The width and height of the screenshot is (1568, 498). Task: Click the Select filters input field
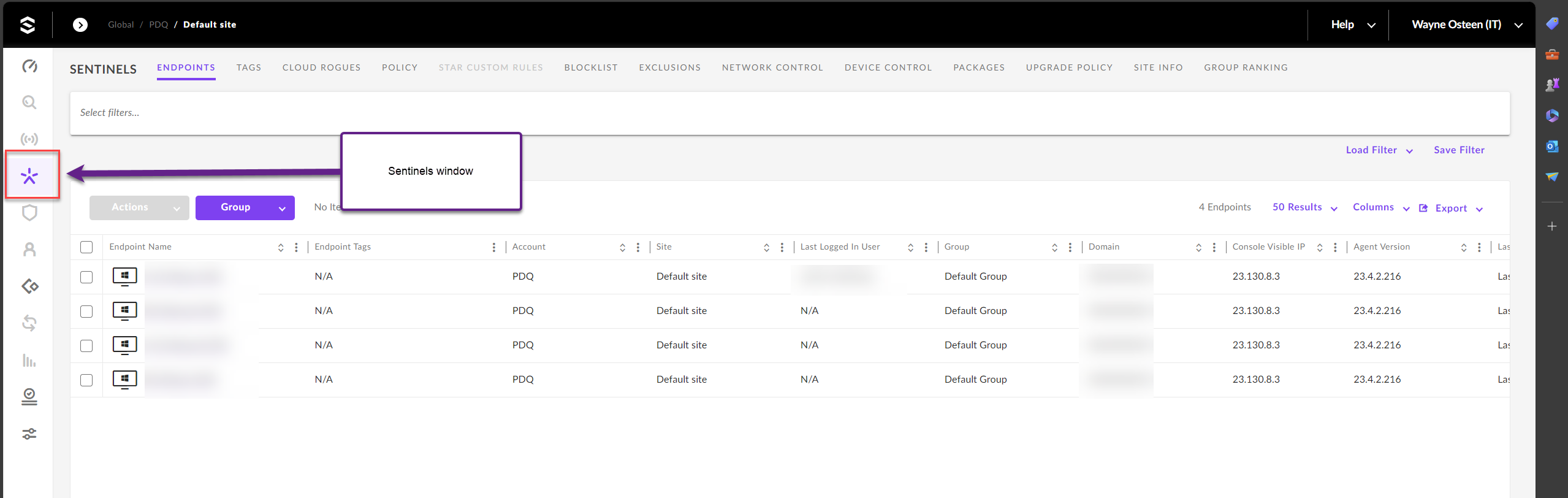789,113
